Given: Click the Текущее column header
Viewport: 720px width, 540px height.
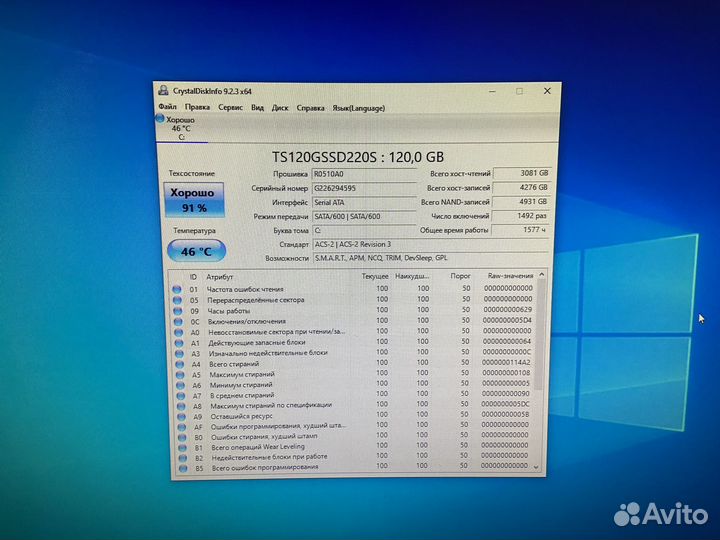Looking at the screenshot, I should click(375, 276).
